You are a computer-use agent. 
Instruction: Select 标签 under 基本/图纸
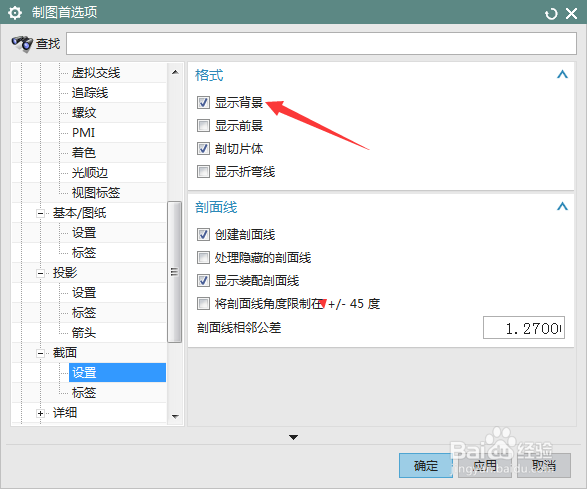point(84,253)
